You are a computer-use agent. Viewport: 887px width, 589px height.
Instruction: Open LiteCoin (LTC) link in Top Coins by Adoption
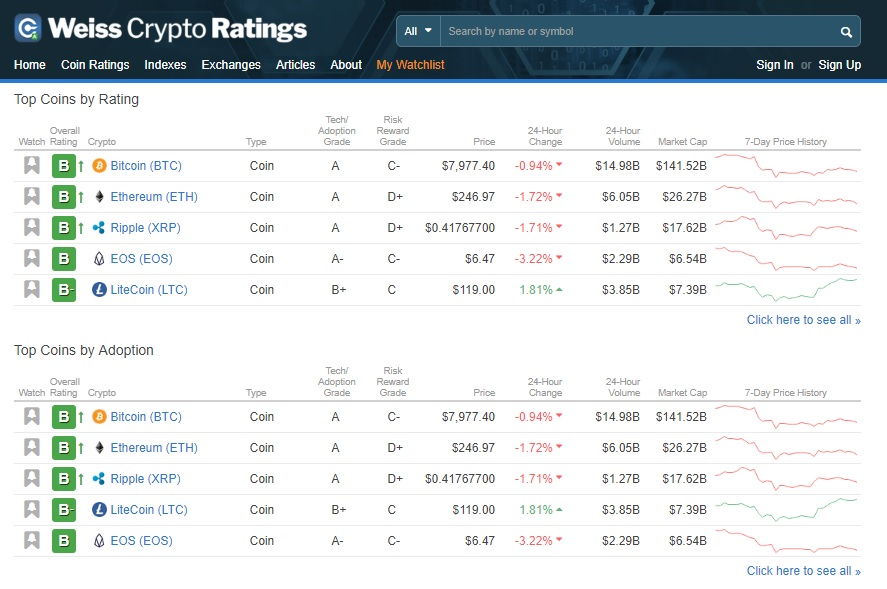click(149, 510)
